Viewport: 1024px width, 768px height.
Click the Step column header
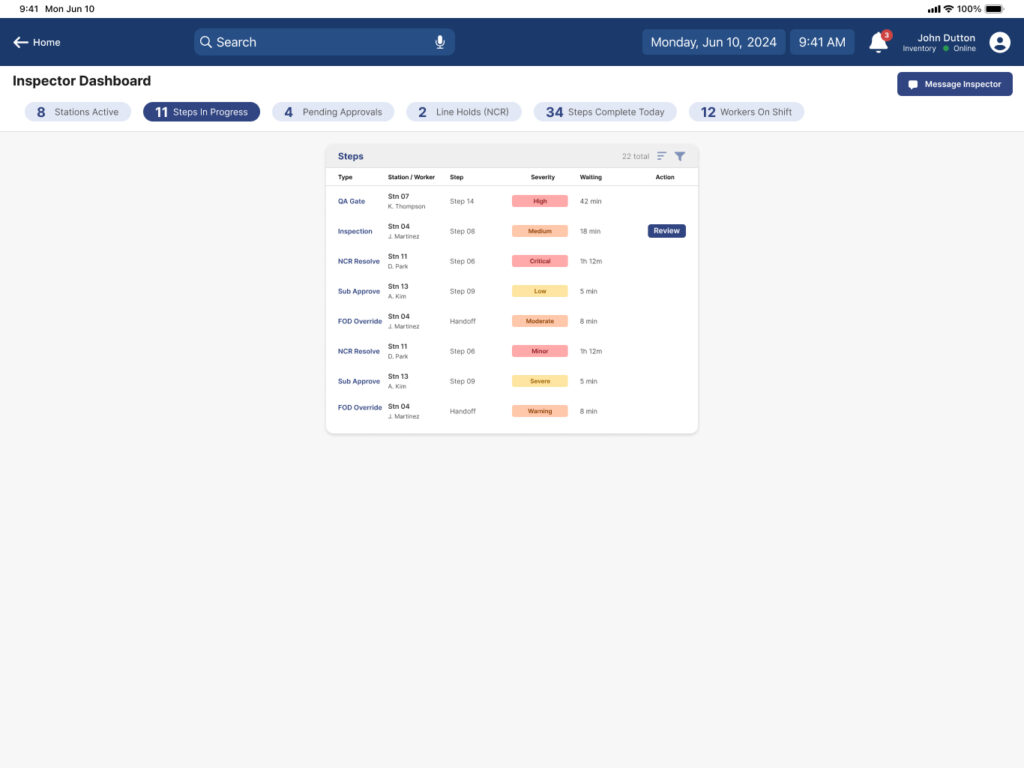tap(456, 178)
